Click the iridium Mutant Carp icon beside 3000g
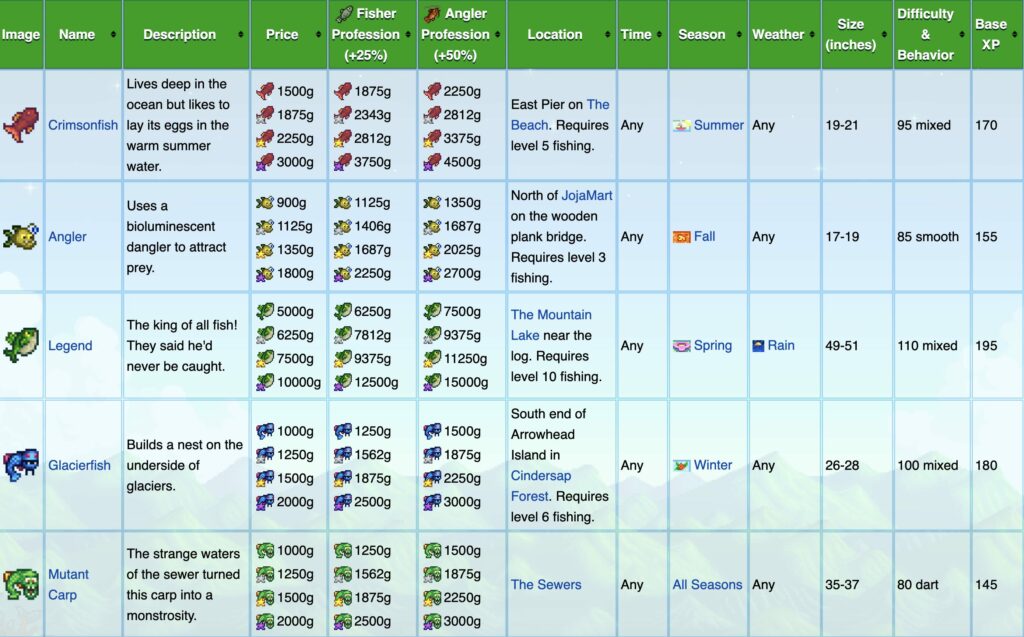The width and height of the screenshot is (1024, 637). [x=432, y=621]
